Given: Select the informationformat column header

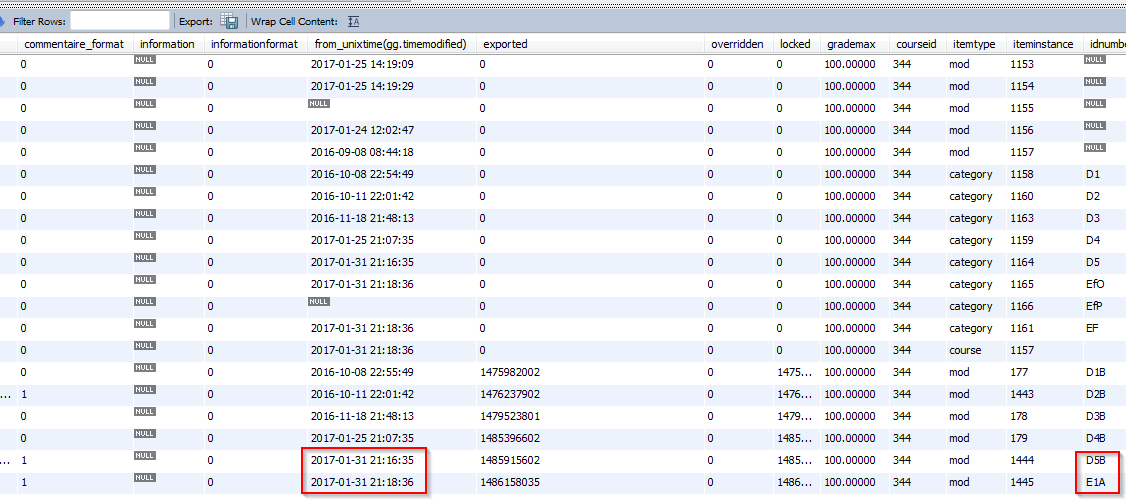Looking at the screenshot, I should point(254,44).
